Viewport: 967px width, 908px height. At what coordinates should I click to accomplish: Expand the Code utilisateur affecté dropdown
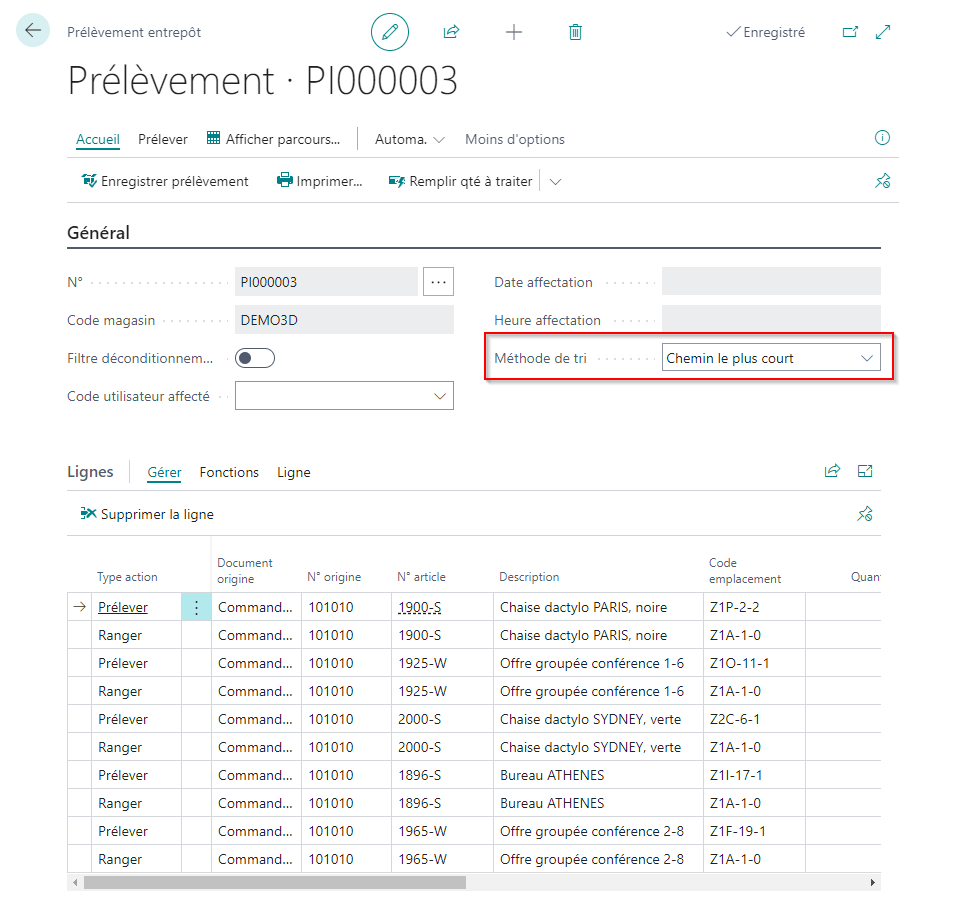pos(344,396)
